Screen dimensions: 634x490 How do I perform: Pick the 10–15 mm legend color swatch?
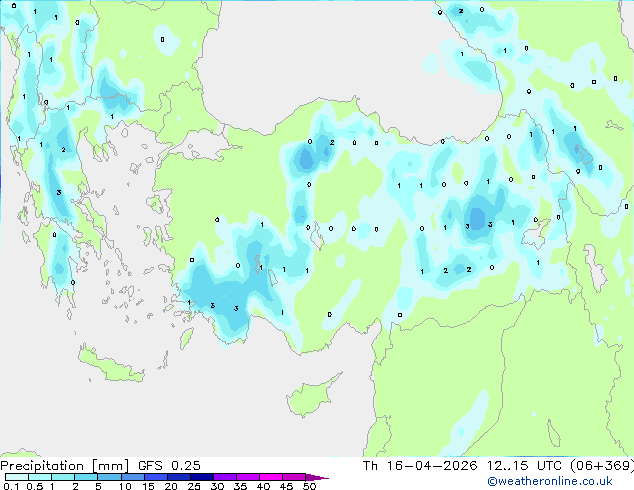pyautogui.click(x=132, y=477)
